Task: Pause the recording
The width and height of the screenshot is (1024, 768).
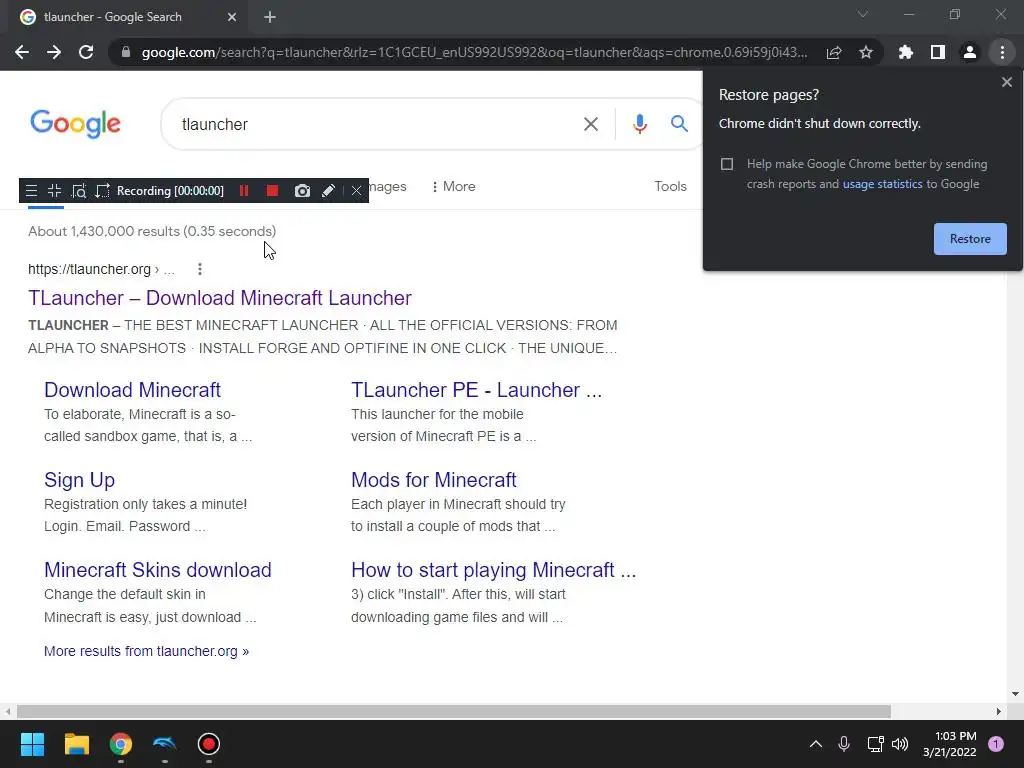Action: 244,191
